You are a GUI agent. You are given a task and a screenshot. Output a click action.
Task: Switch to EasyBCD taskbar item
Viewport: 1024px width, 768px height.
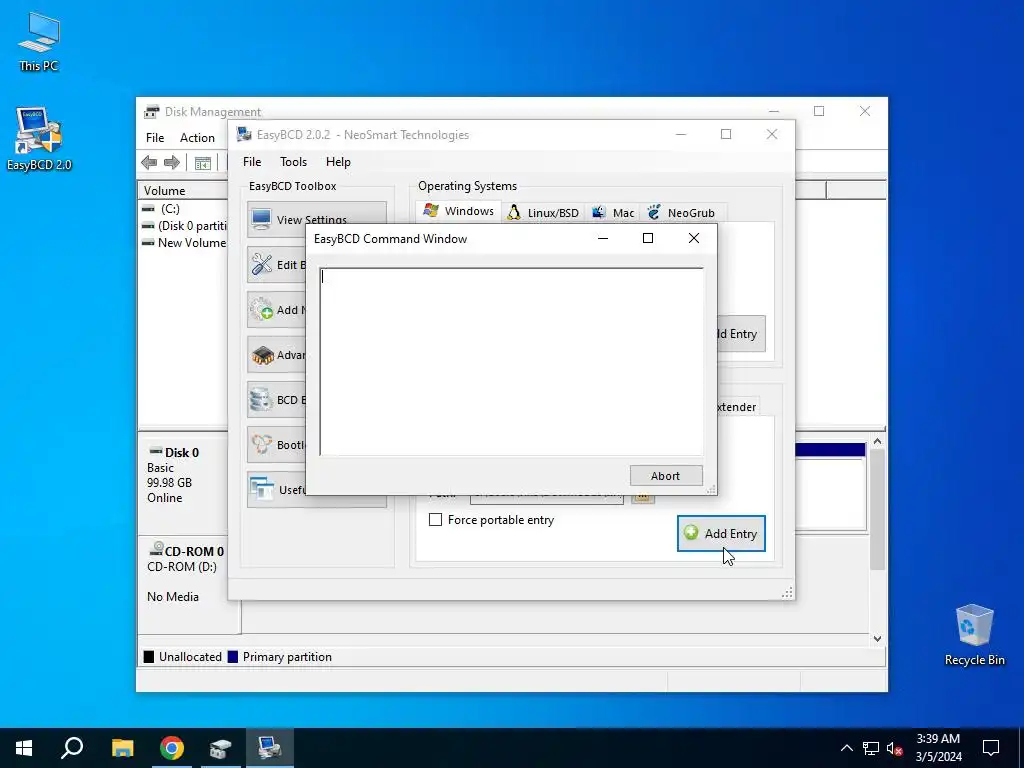(270, 748)
